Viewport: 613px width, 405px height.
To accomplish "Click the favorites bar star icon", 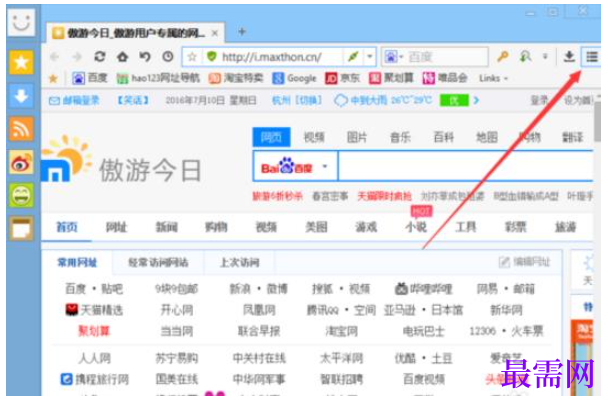I will point(53,79).
